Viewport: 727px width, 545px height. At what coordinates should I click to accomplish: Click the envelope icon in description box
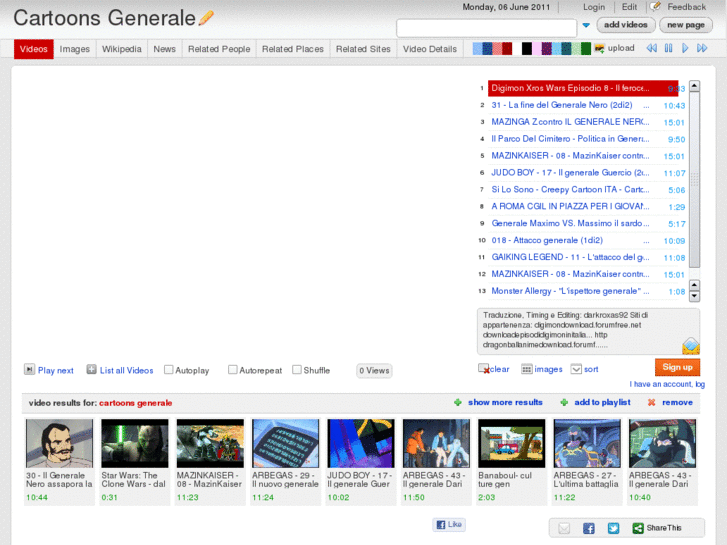[691, 346]
